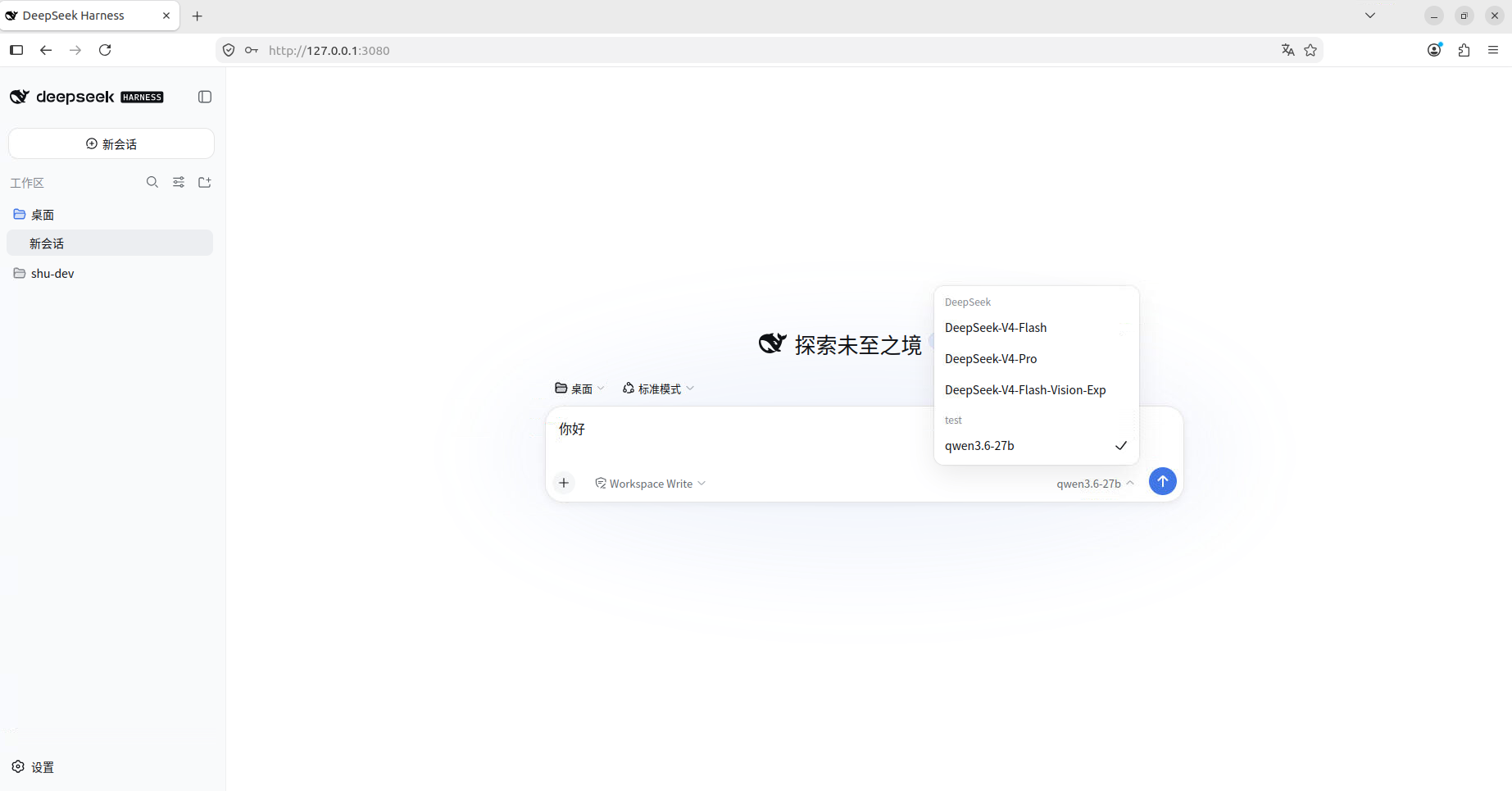Add a new workspace folder icon
The width and height of the screenshot is (1512, 791).
[x=205, y=182]
